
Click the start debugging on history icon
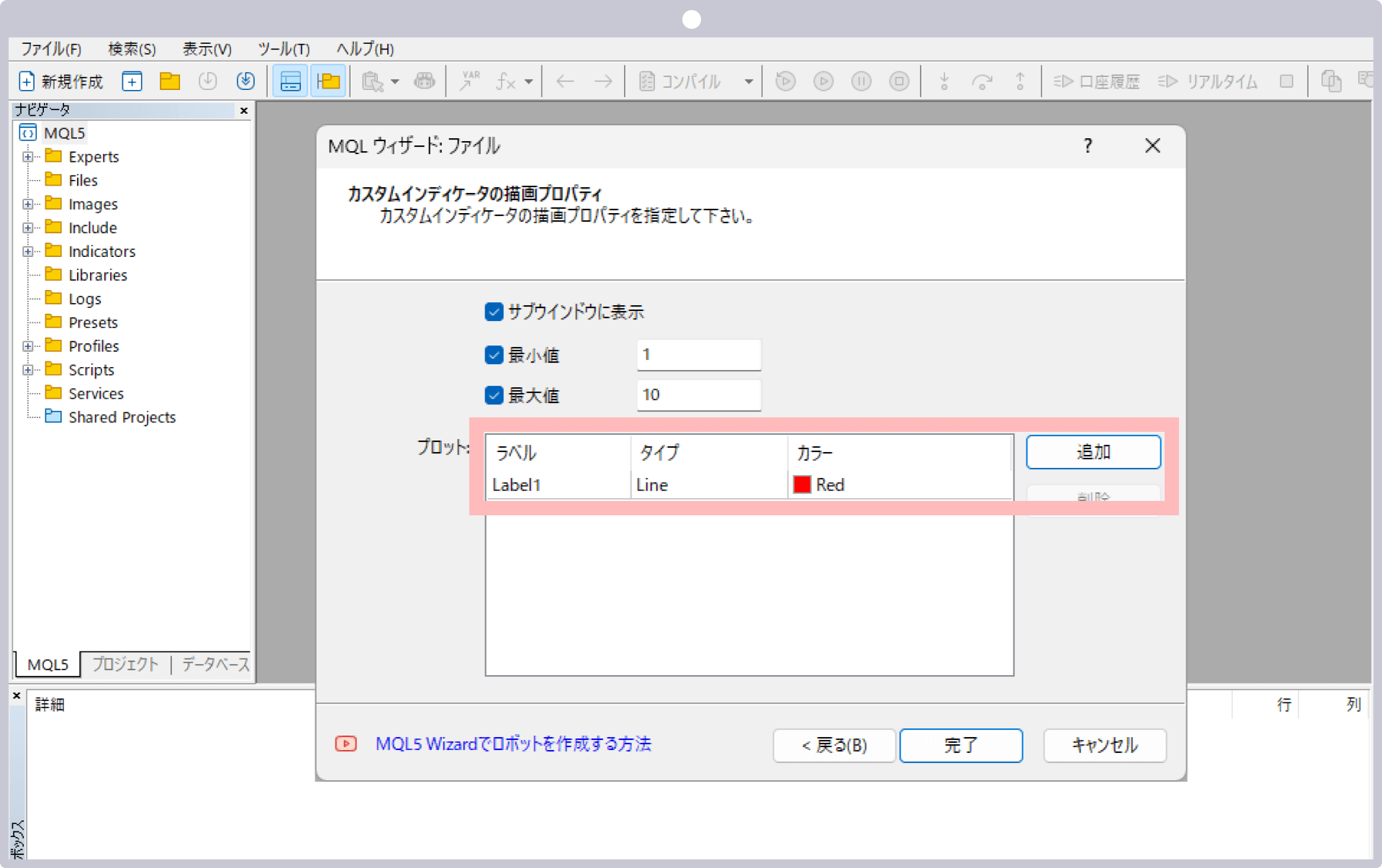(785, 81)
